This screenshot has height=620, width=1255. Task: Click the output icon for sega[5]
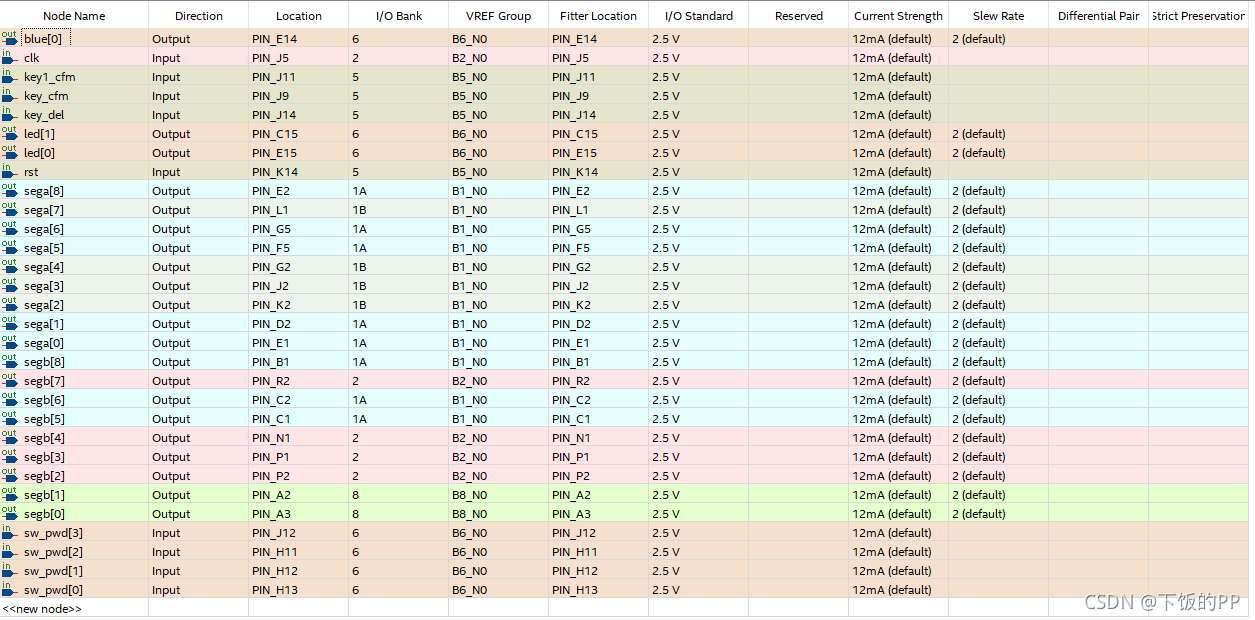(x=10, y=248)
